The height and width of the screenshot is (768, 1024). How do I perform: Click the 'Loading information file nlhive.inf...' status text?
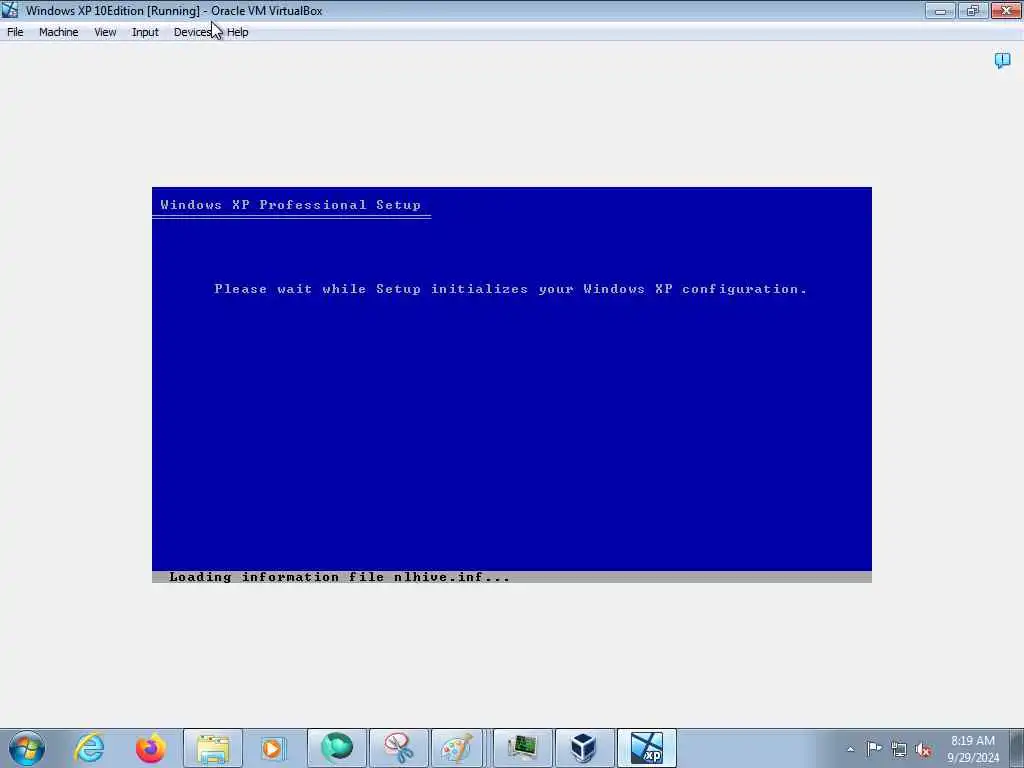(x=340, y=577)
